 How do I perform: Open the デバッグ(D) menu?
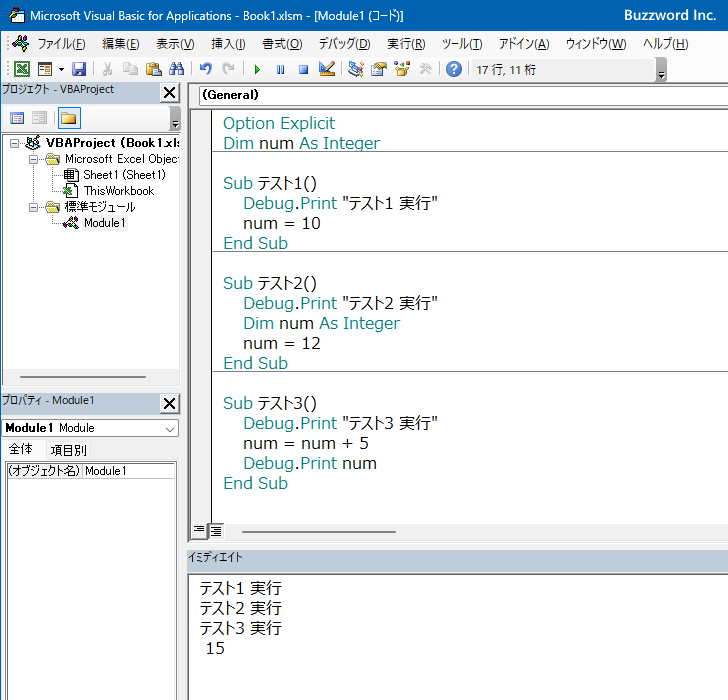pos(344,44)
